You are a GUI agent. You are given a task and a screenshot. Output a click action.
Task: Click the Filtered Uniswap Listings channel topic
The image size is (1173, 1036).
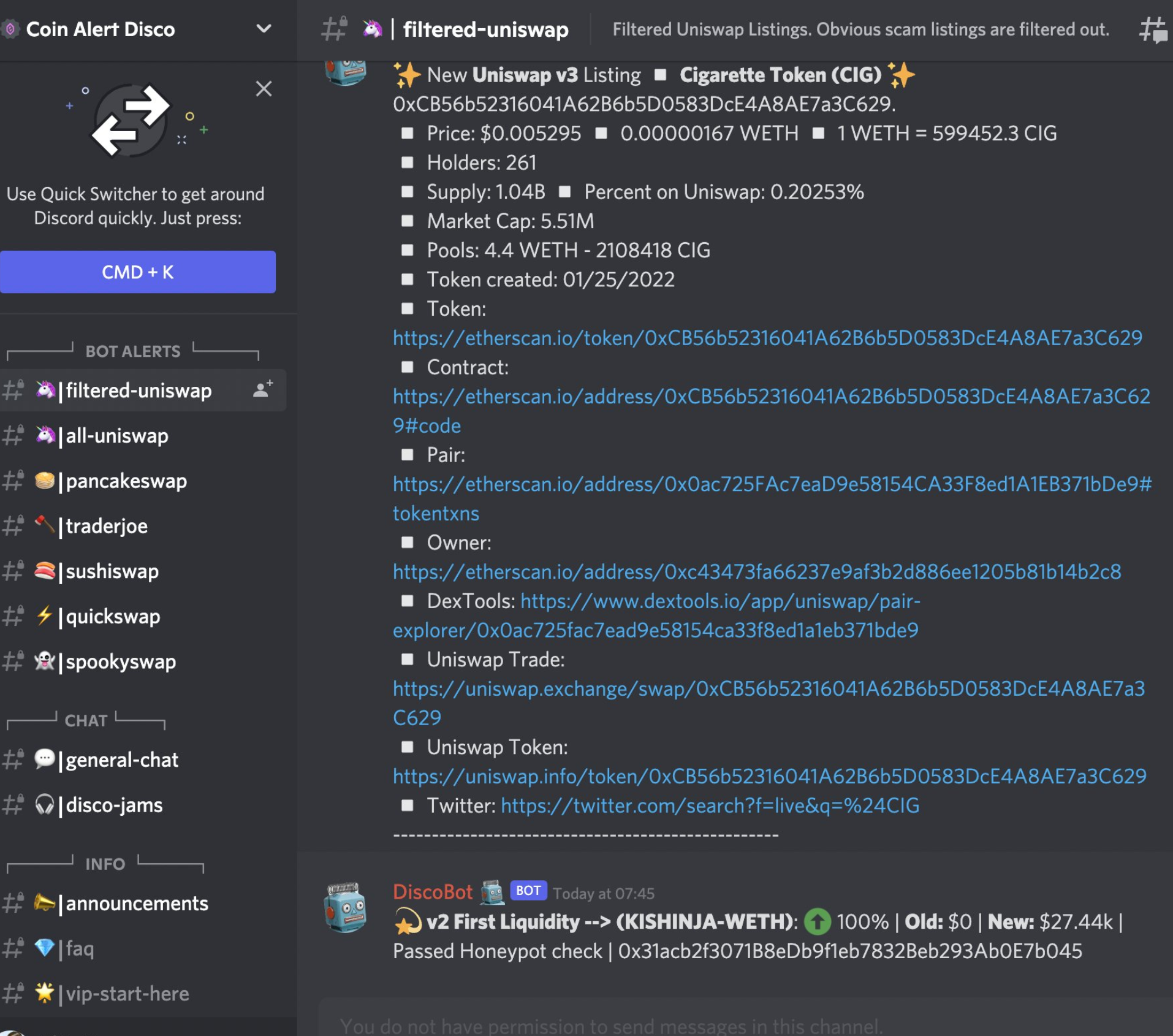pos(861,29)
